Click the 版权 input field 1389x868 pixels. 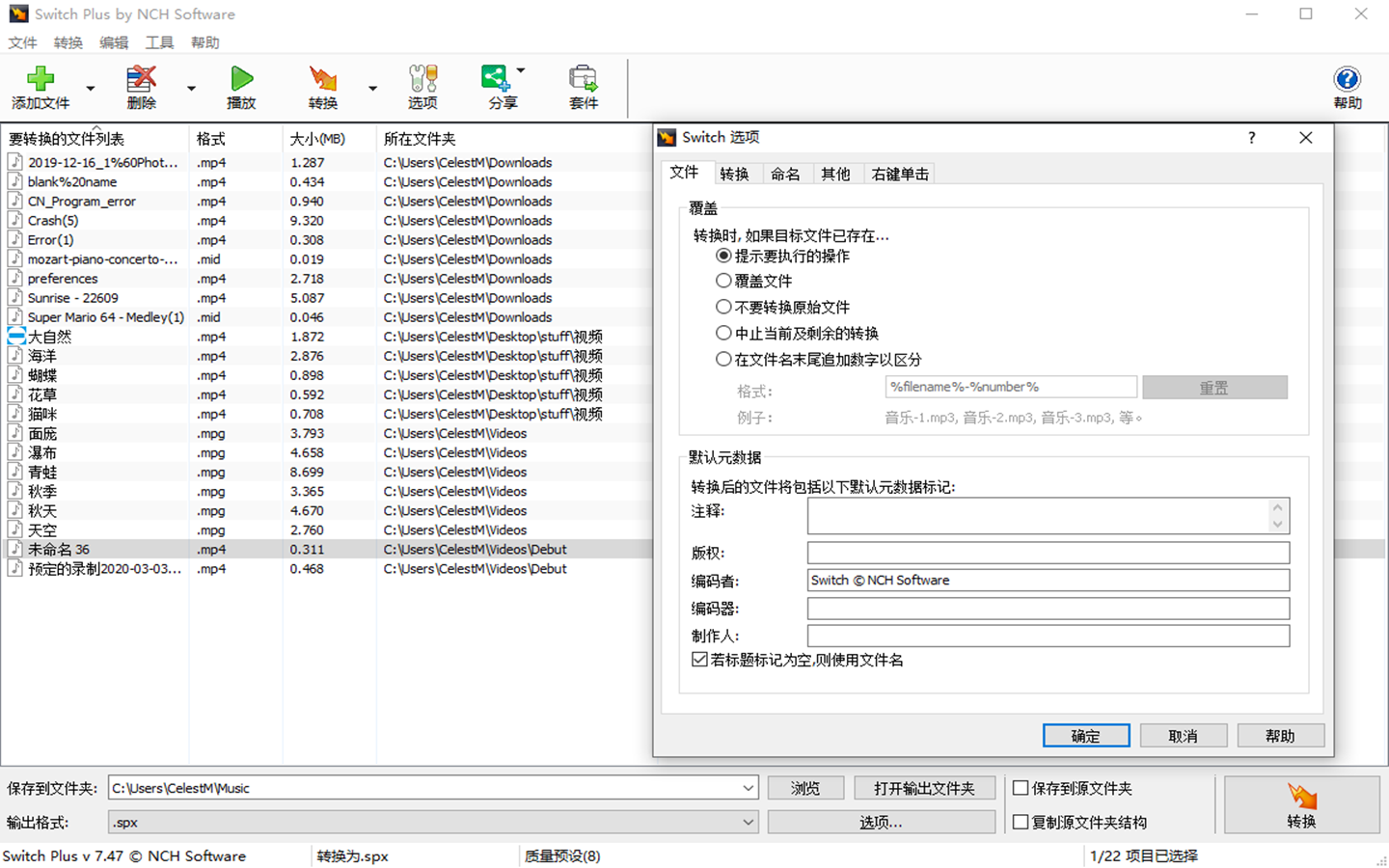point(1049,553)
